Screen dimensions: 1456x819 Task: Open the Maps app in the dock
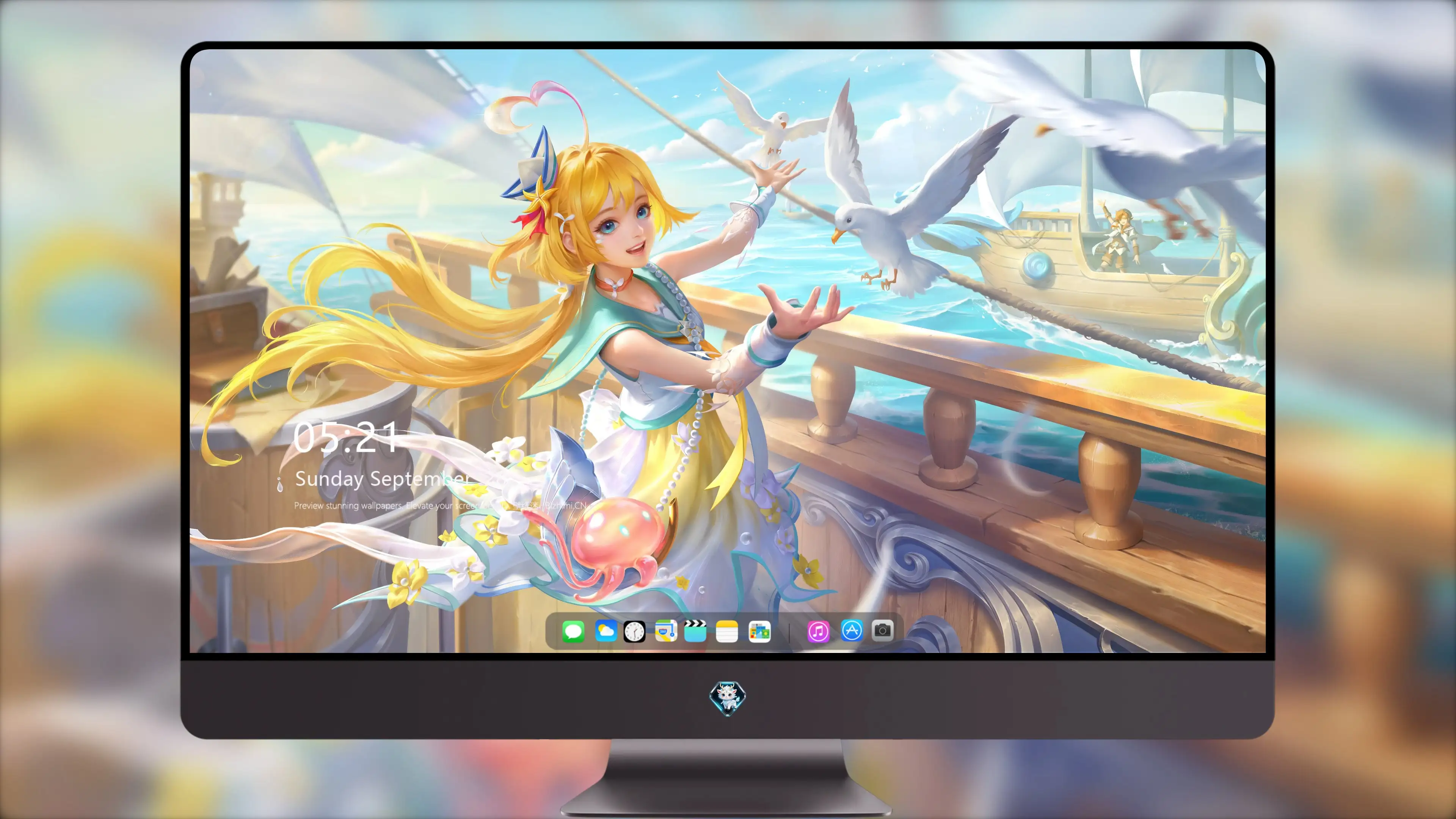[666, 631]
